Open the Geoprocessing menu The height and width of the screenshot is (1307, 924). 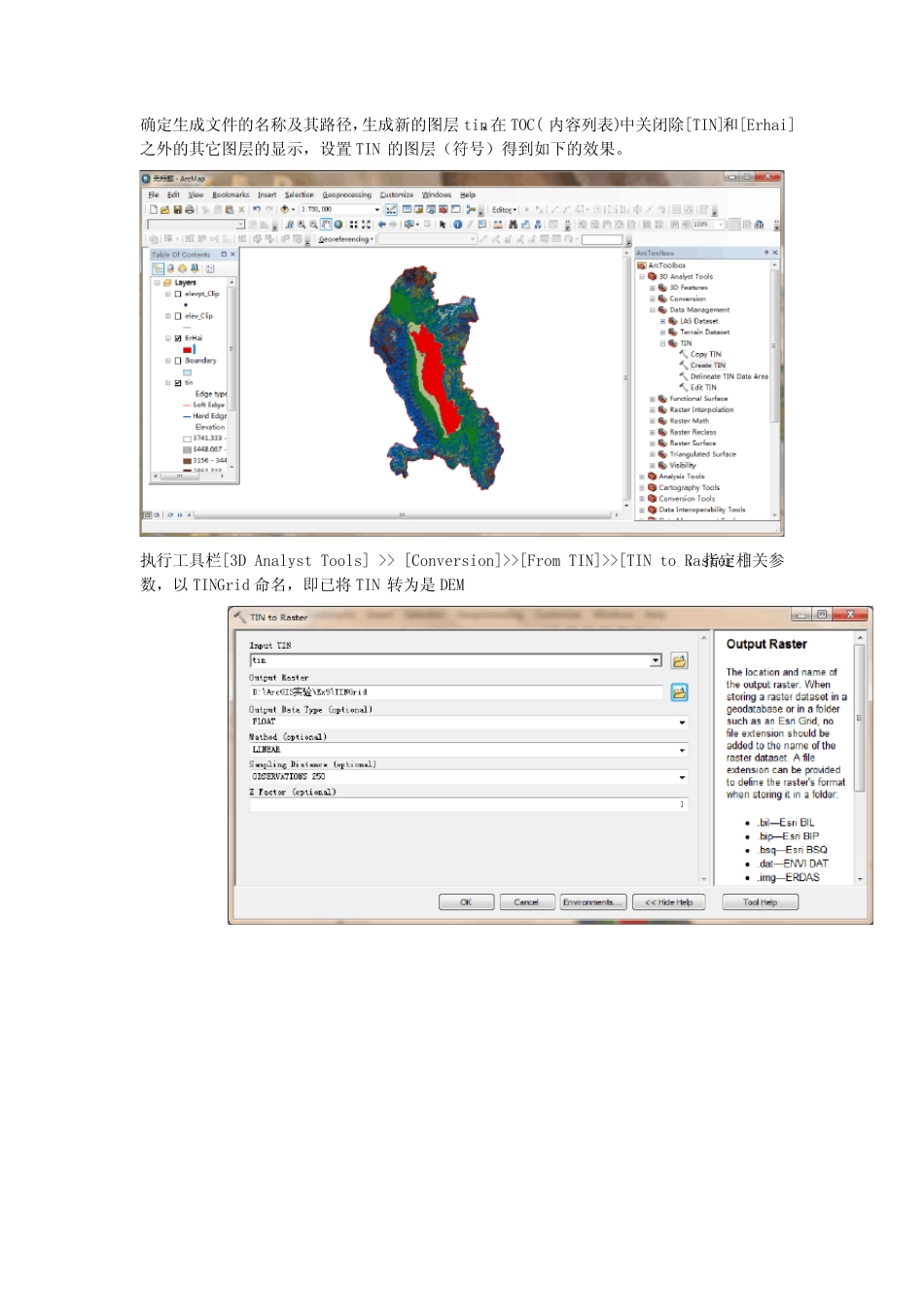(346, 194)
